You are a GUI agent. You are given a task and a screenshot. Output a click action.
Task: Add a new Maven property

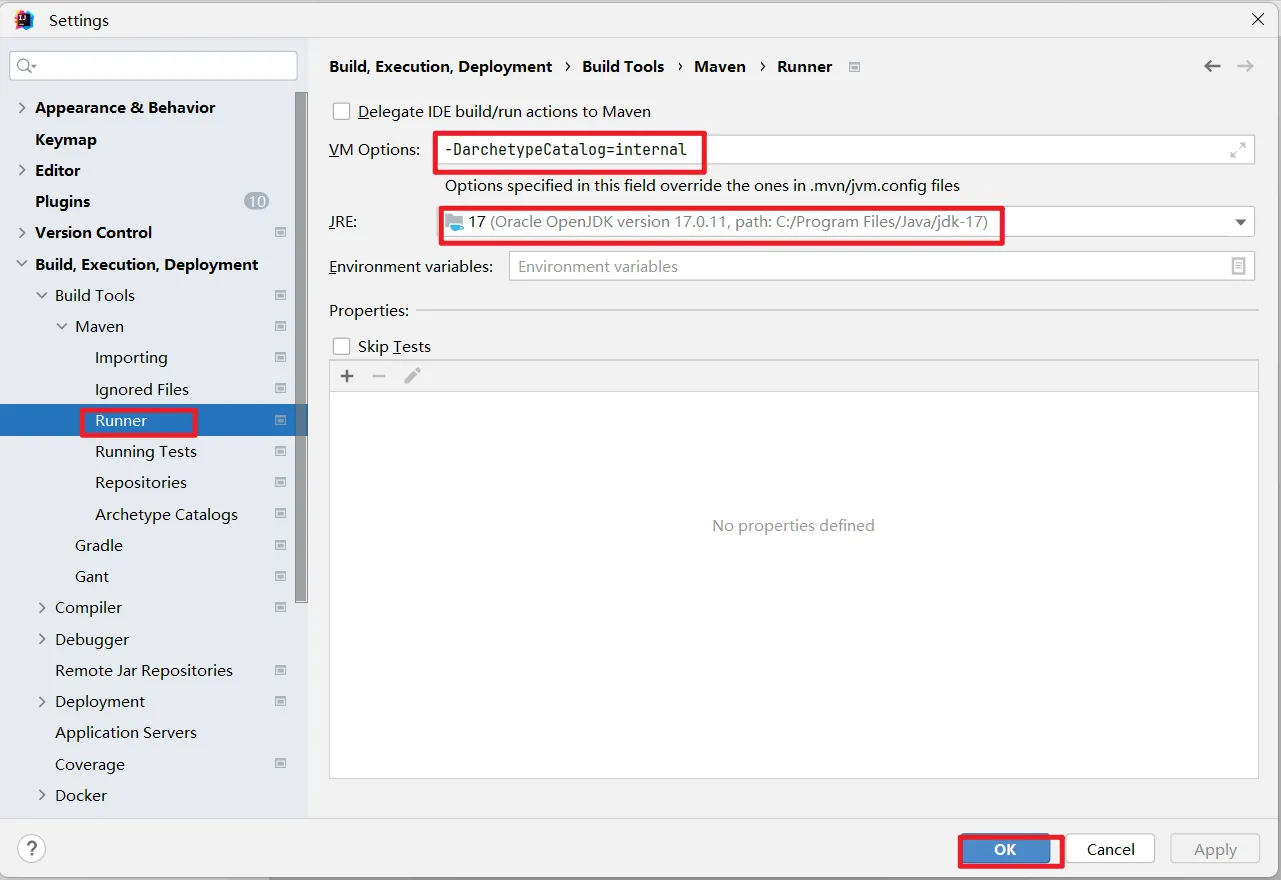347,376
